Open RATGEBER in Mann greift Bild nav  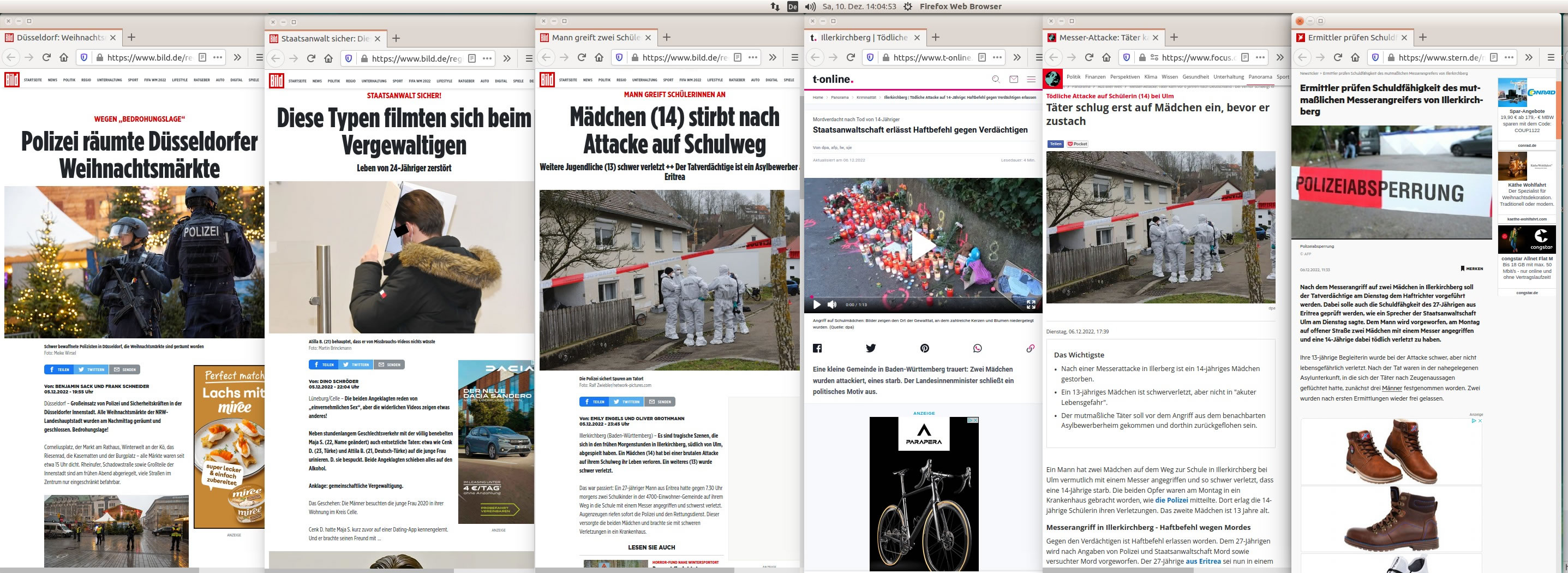[x=737, y=80]
